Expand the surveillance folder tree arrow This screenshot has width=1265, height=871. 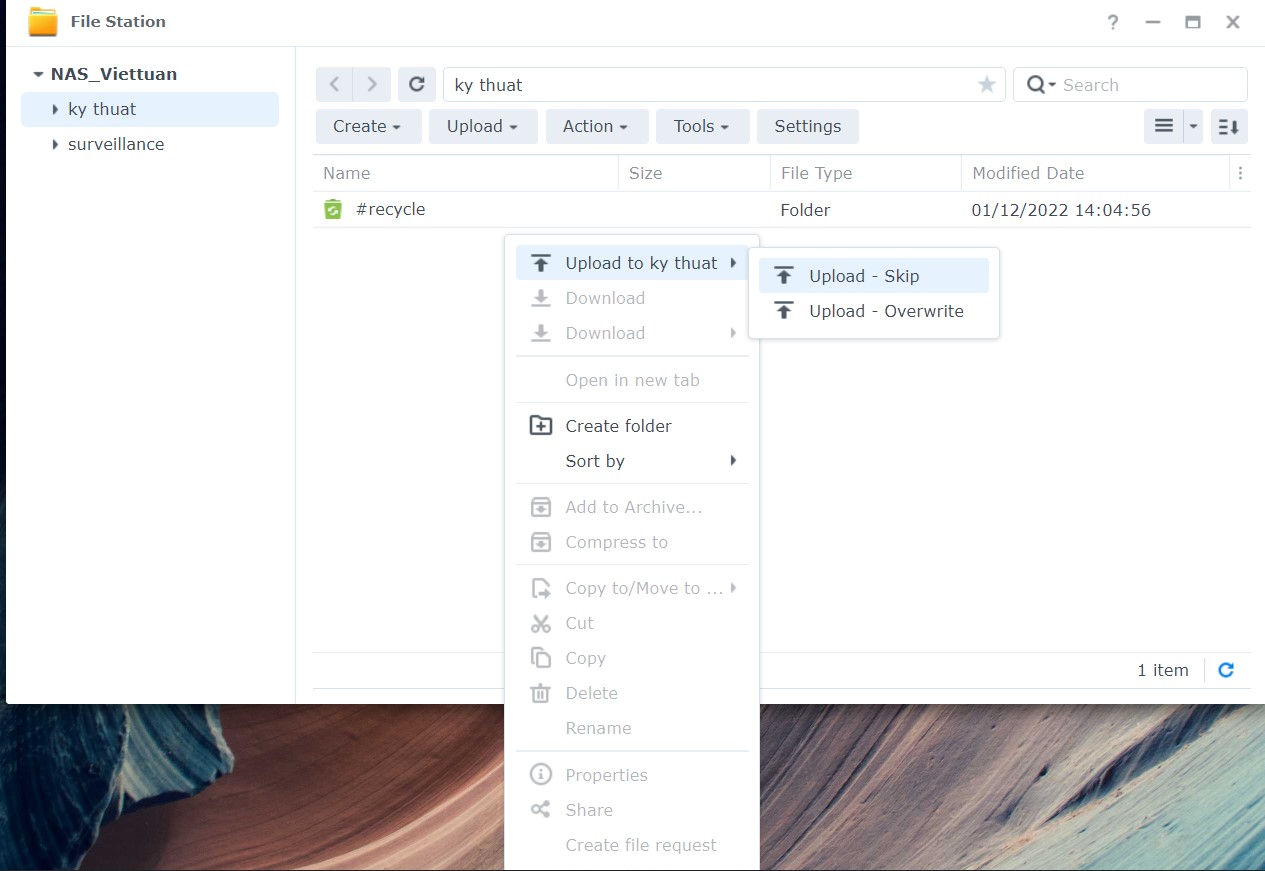[55, 144]
